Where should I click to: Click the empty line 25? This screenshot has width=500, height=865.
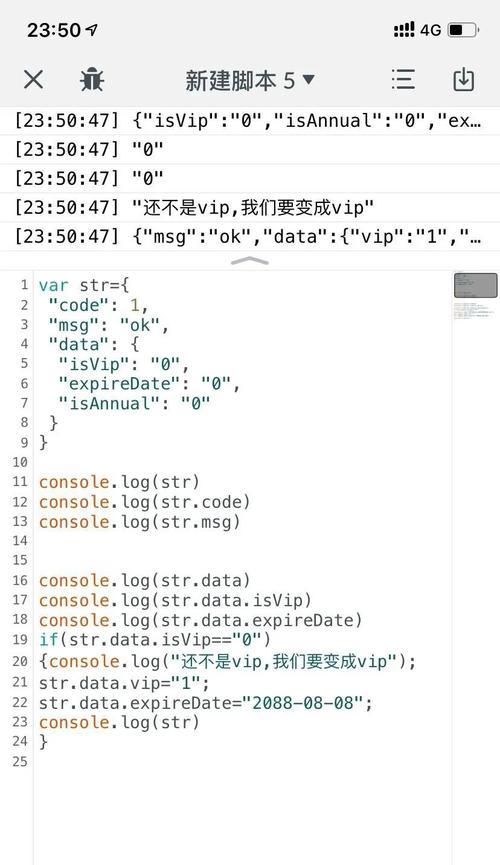[x=243, y=761]
